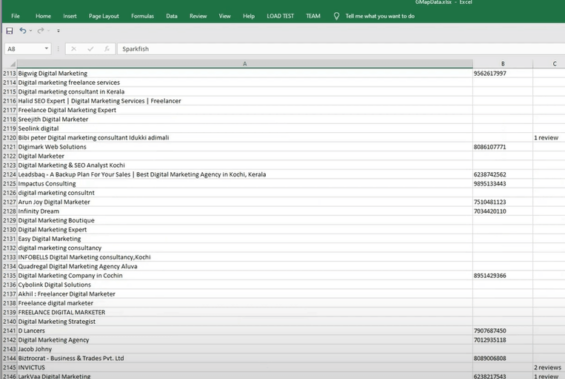Select row header 2113

tap(9, 73)
